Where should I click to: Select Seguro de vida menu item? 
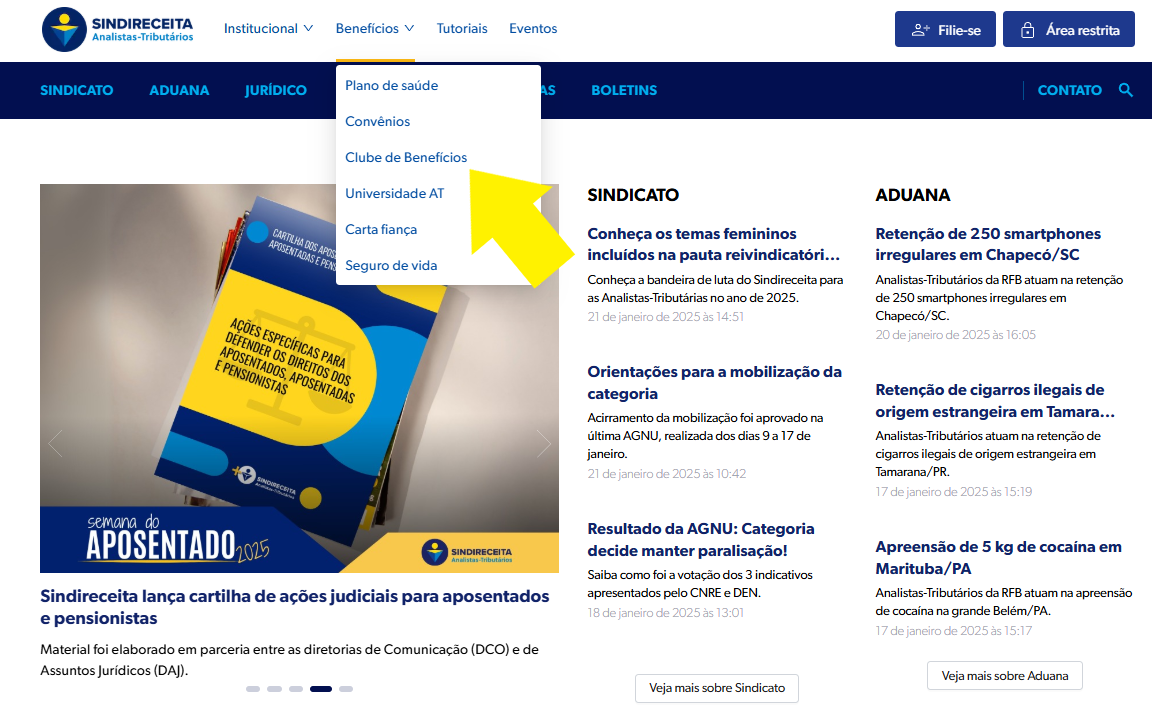tap(391, 265)
